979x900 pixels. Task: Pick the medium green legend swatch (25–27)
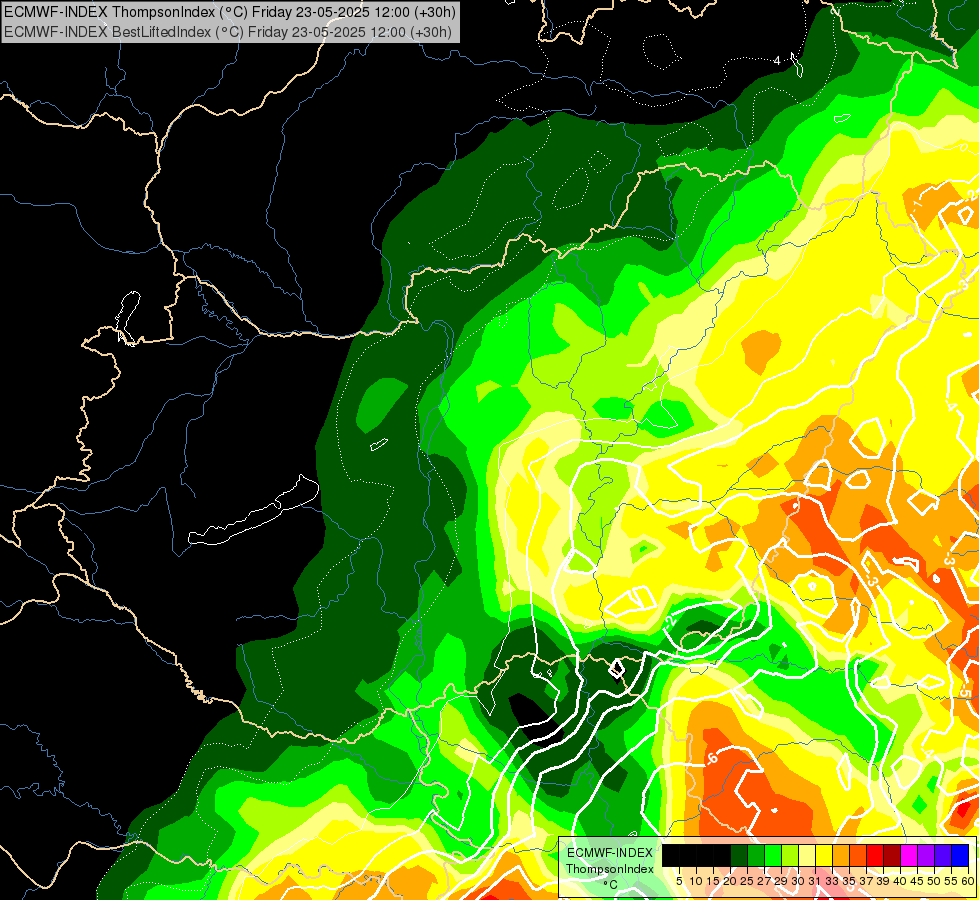pos(756,855)
